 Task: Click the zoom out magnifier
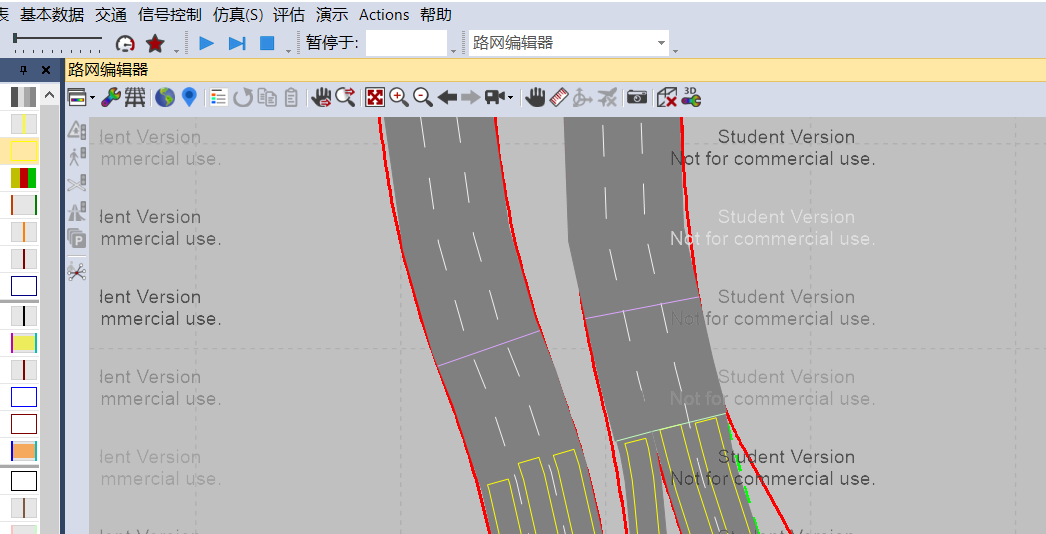pyautogui.click(x=423, y=97)
